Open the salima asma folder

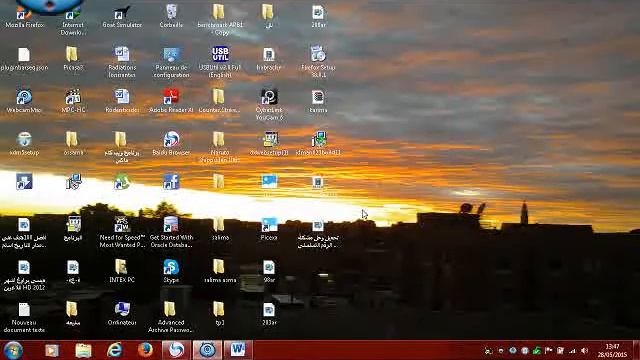click(x=220, y=272)
